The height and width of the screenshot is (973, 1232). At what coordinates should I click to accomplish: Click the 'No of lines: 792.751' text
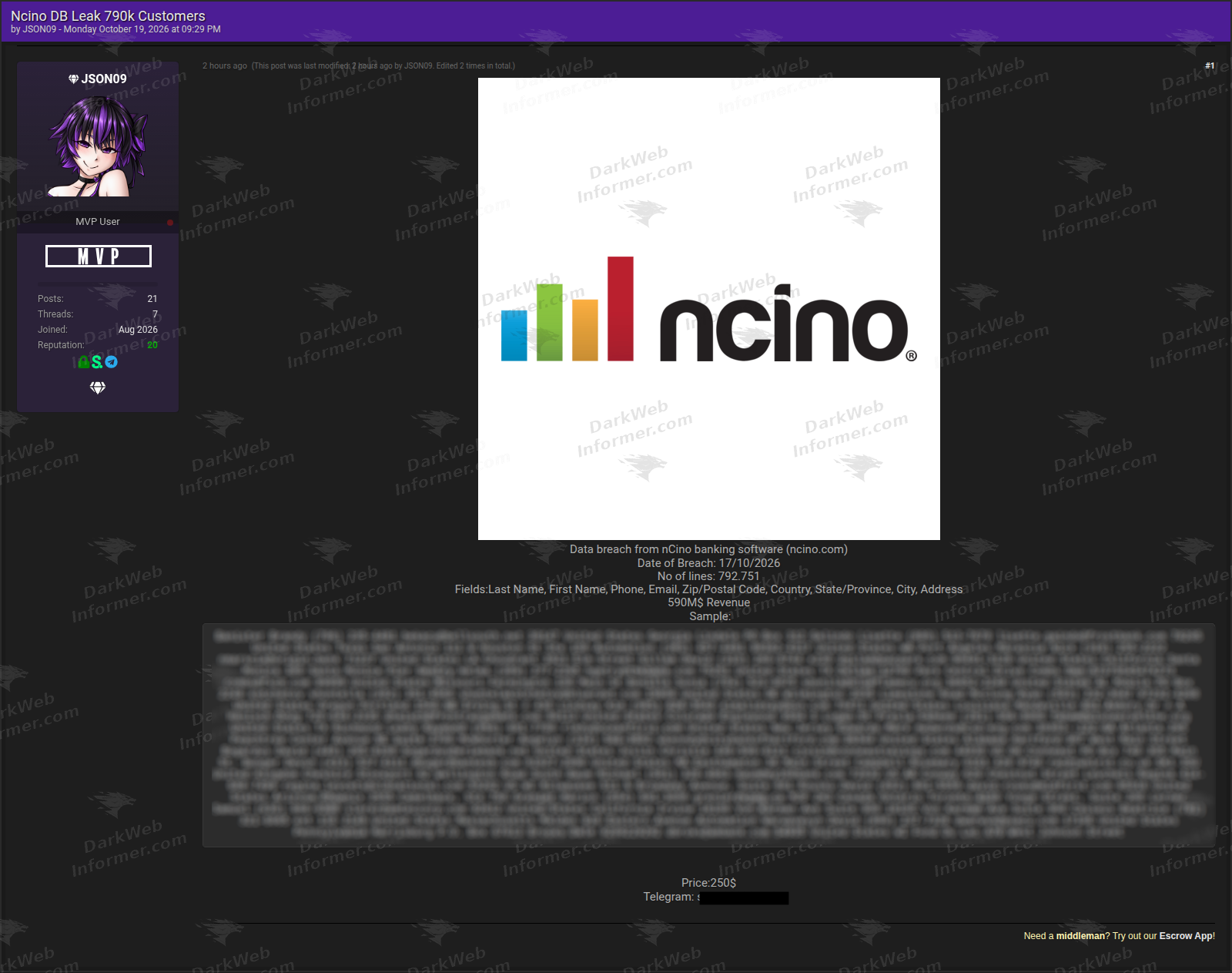pyautogui.click(x=708, y=576)
